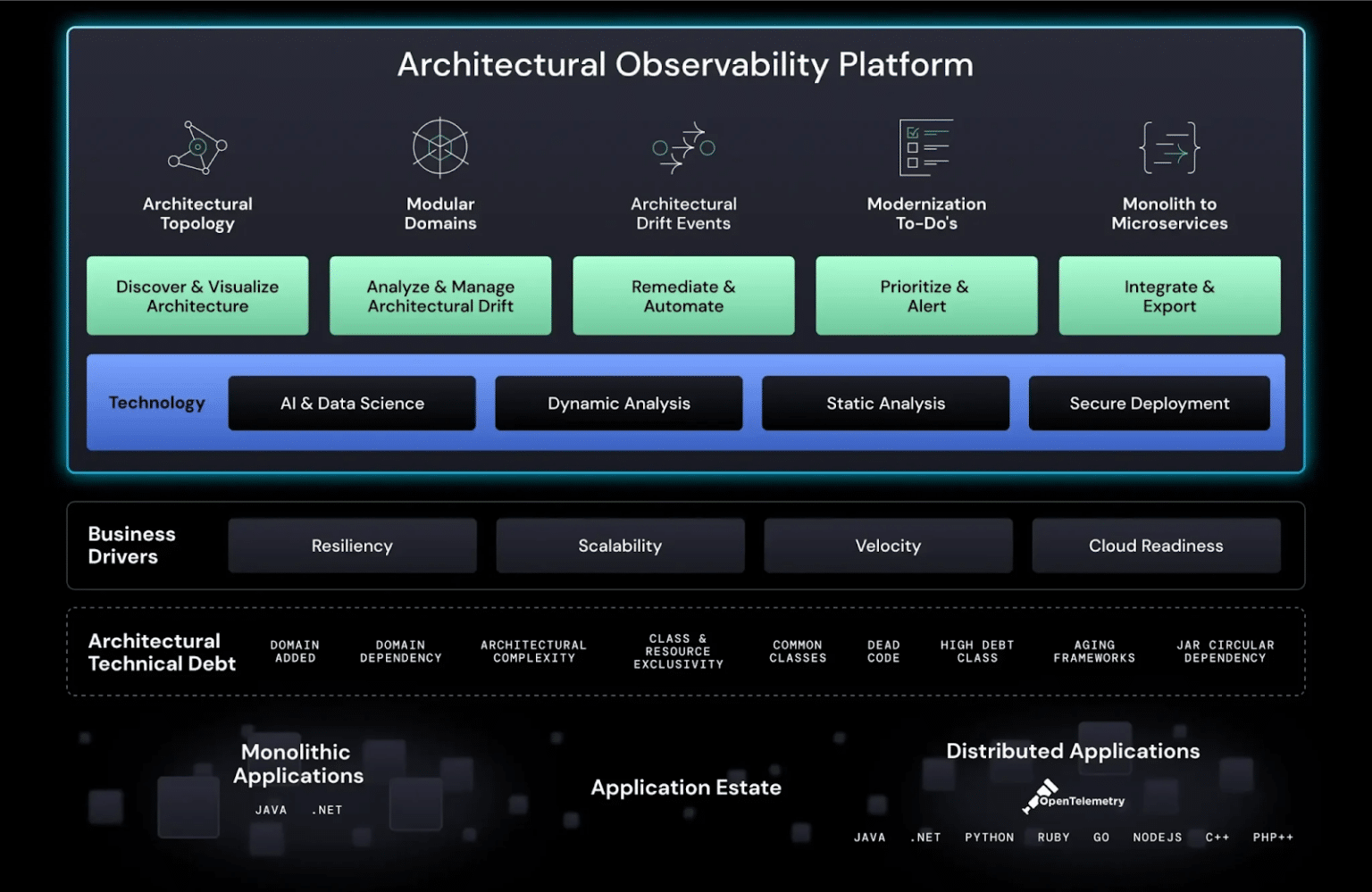
Task: Click Integrate & Export
Action: (1169, 296)
